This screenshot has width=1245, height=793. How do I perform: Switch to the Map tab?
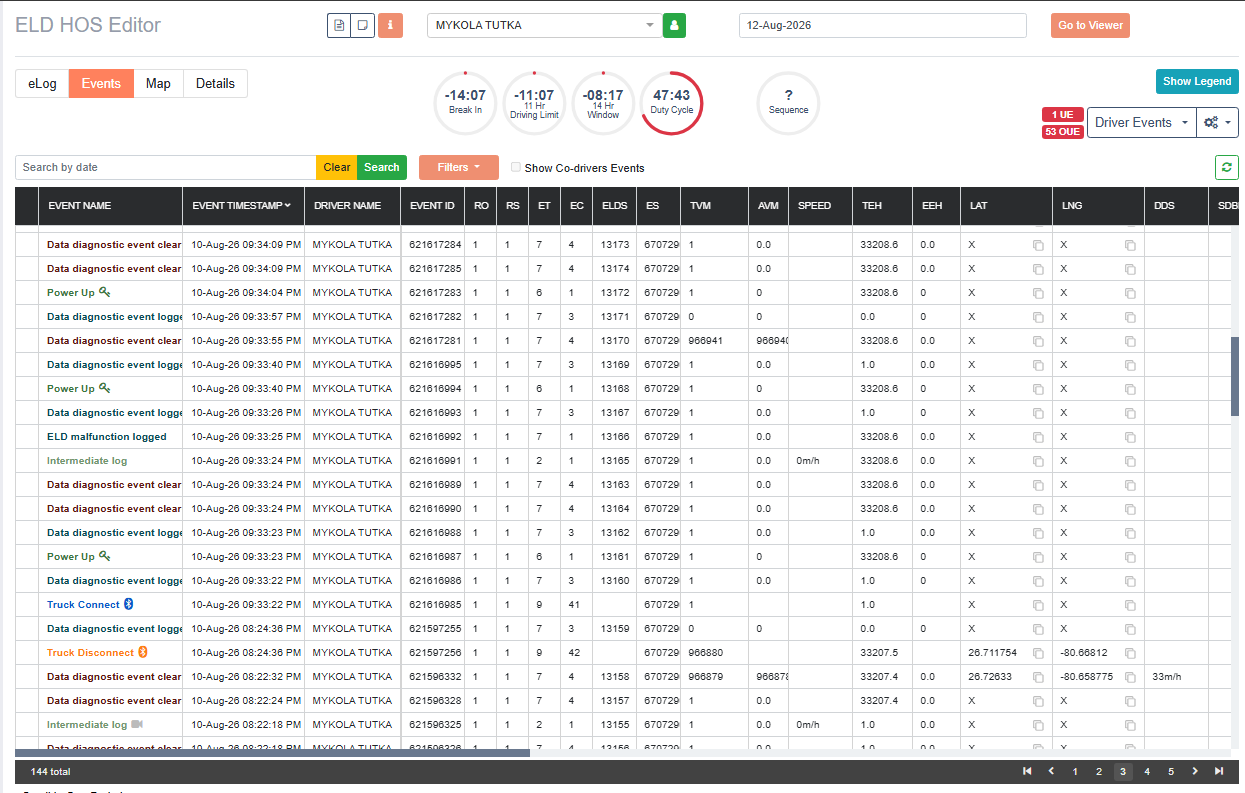pyautogui.click(x=158, y=83)
